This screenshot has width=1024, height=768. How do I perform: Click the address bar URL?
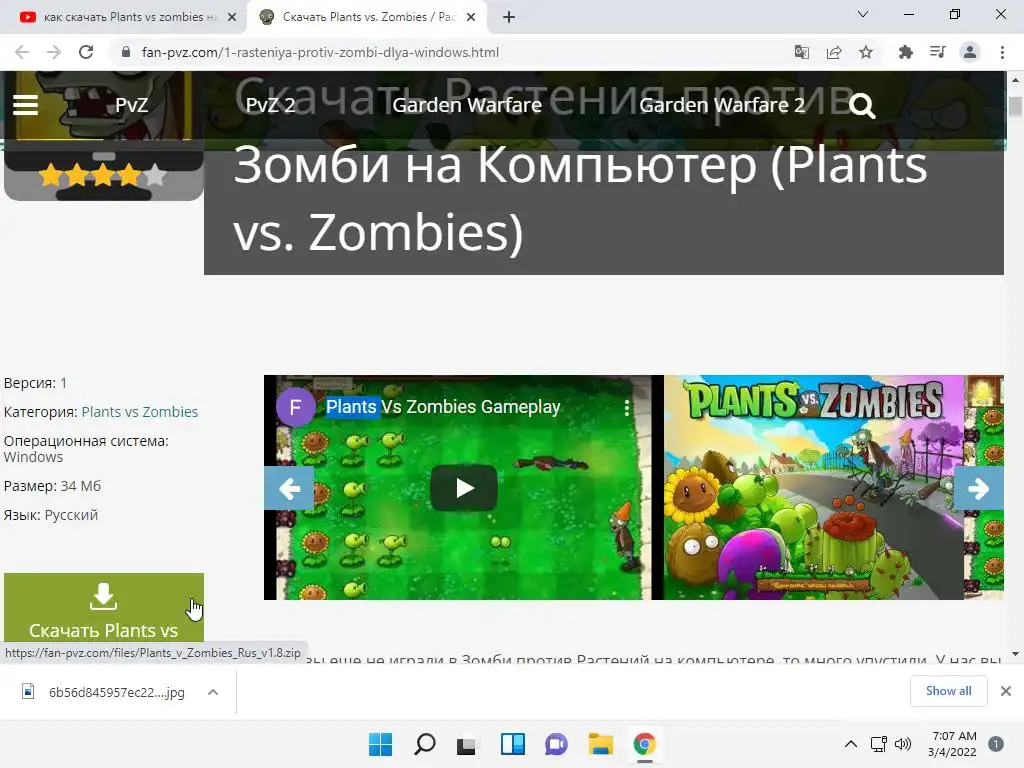click(x=320, y=52)
